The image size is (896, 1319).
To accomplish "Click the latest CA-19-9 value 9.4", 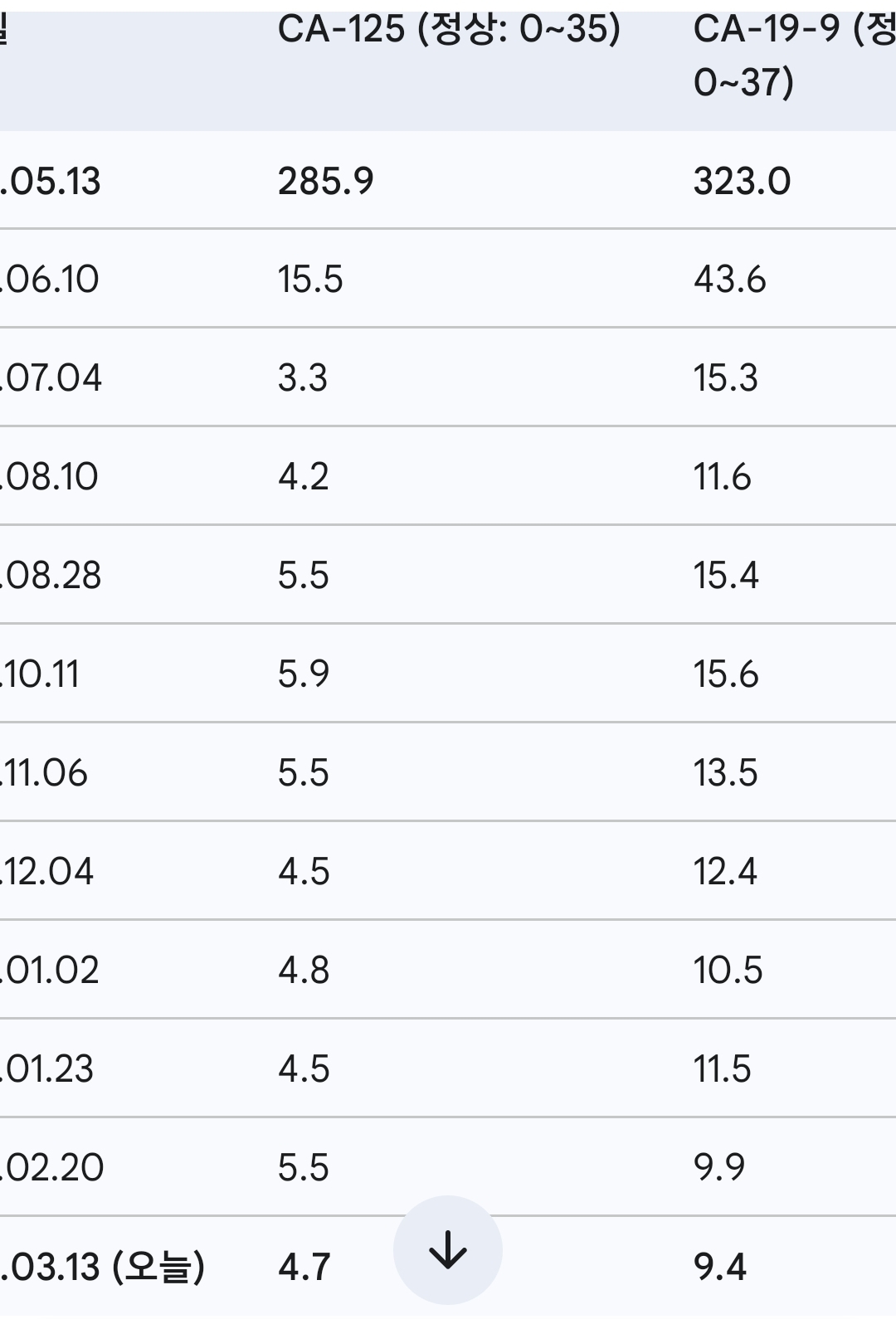I will pos(720,1268).
